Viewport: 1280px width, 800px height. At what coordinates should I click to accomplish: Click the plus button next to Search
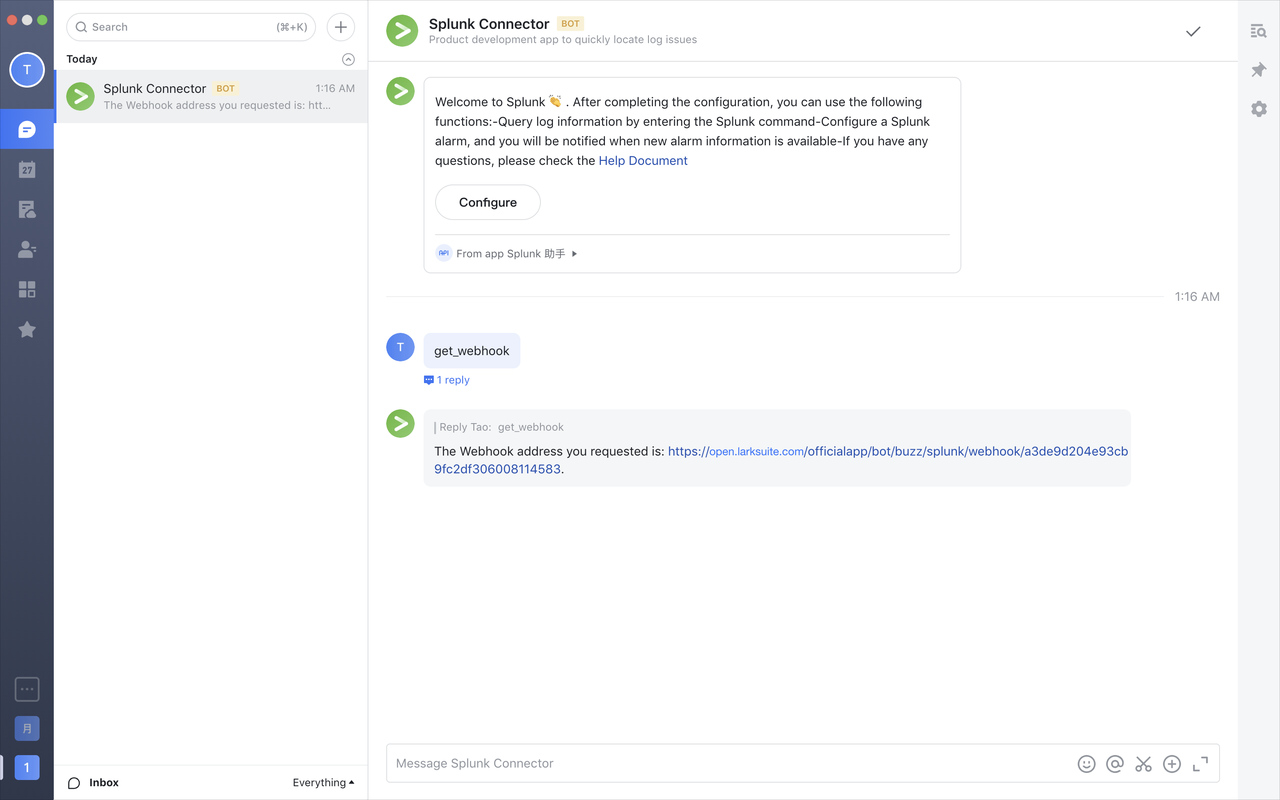point(341,27)
